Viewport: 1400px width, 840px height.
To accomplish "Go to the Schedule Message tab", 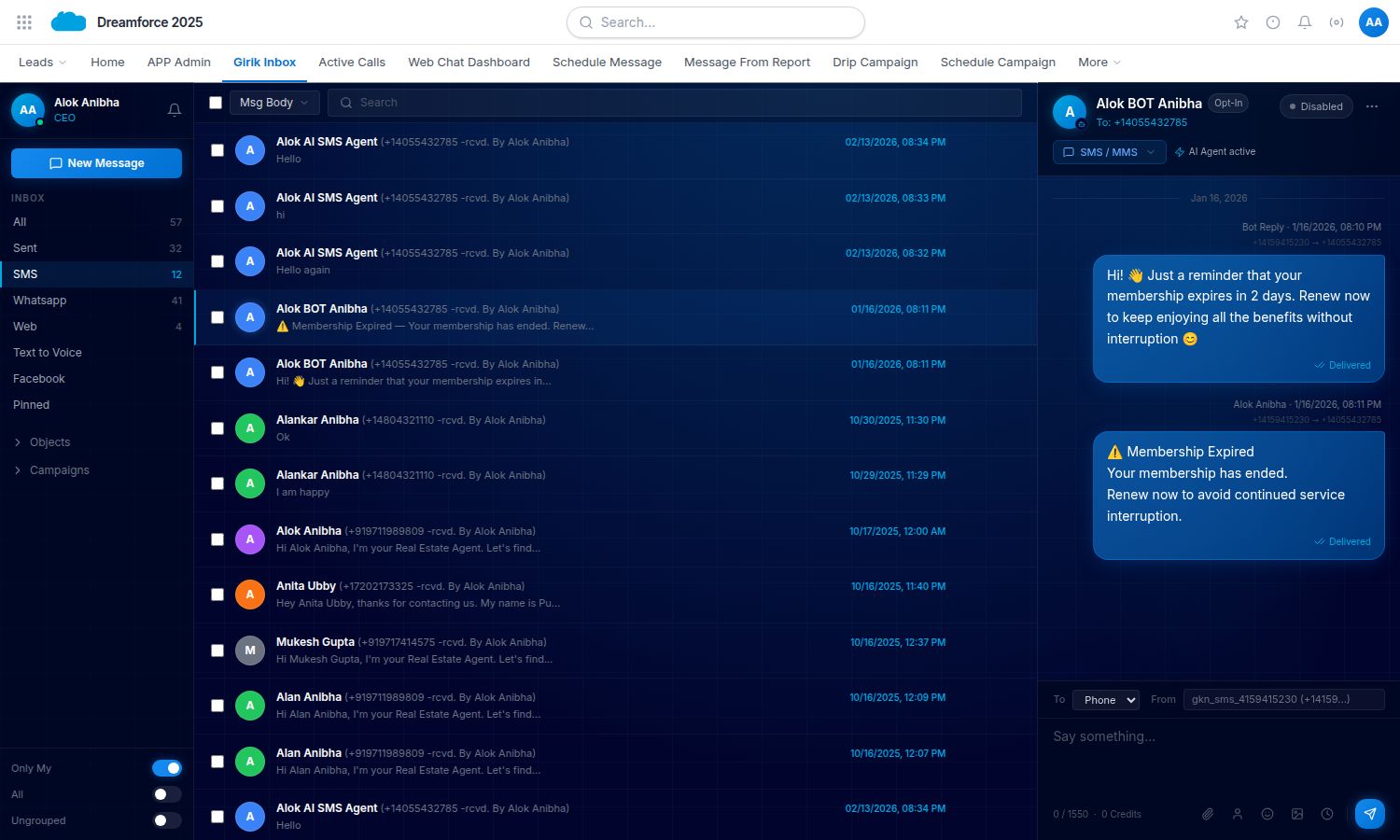I will click(607, 63).
